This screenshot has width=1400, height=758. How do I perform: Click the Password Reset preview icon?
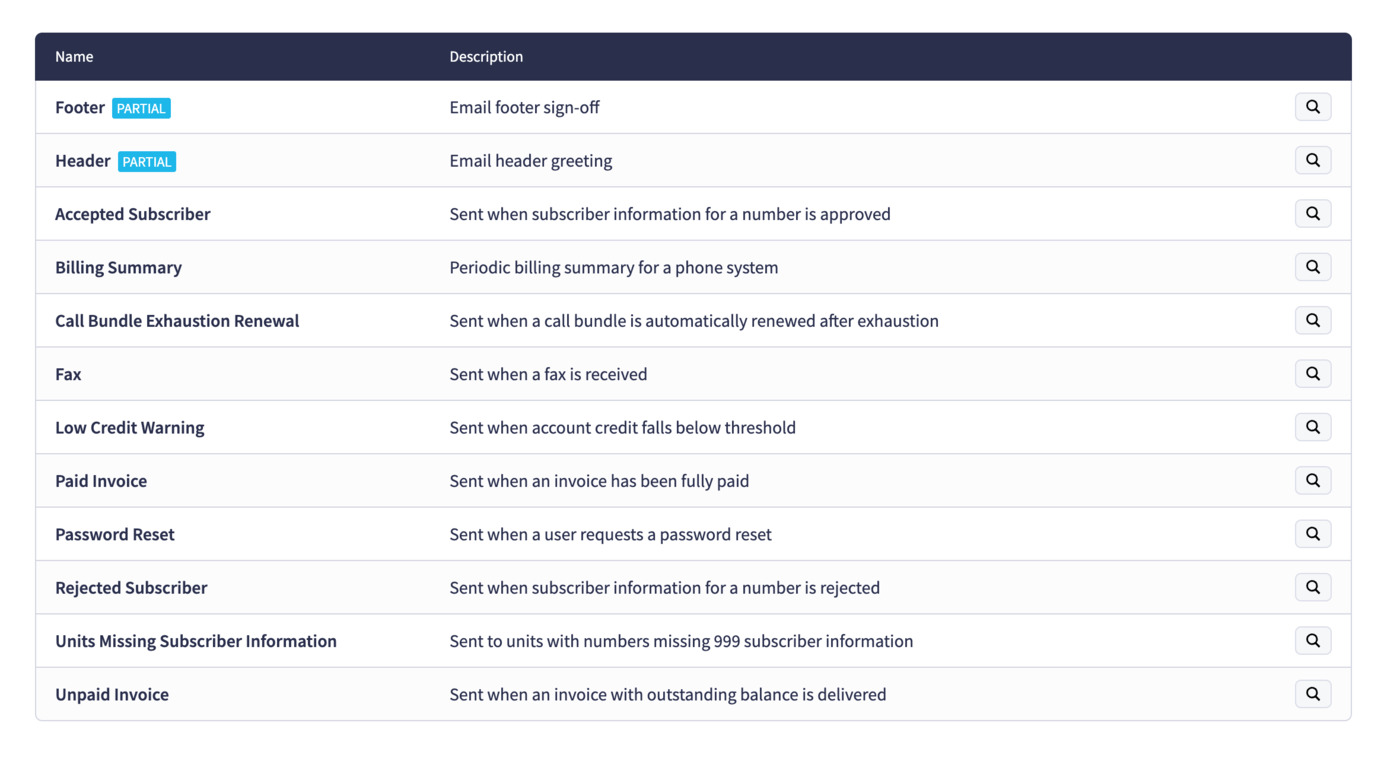coord(1313,534)
